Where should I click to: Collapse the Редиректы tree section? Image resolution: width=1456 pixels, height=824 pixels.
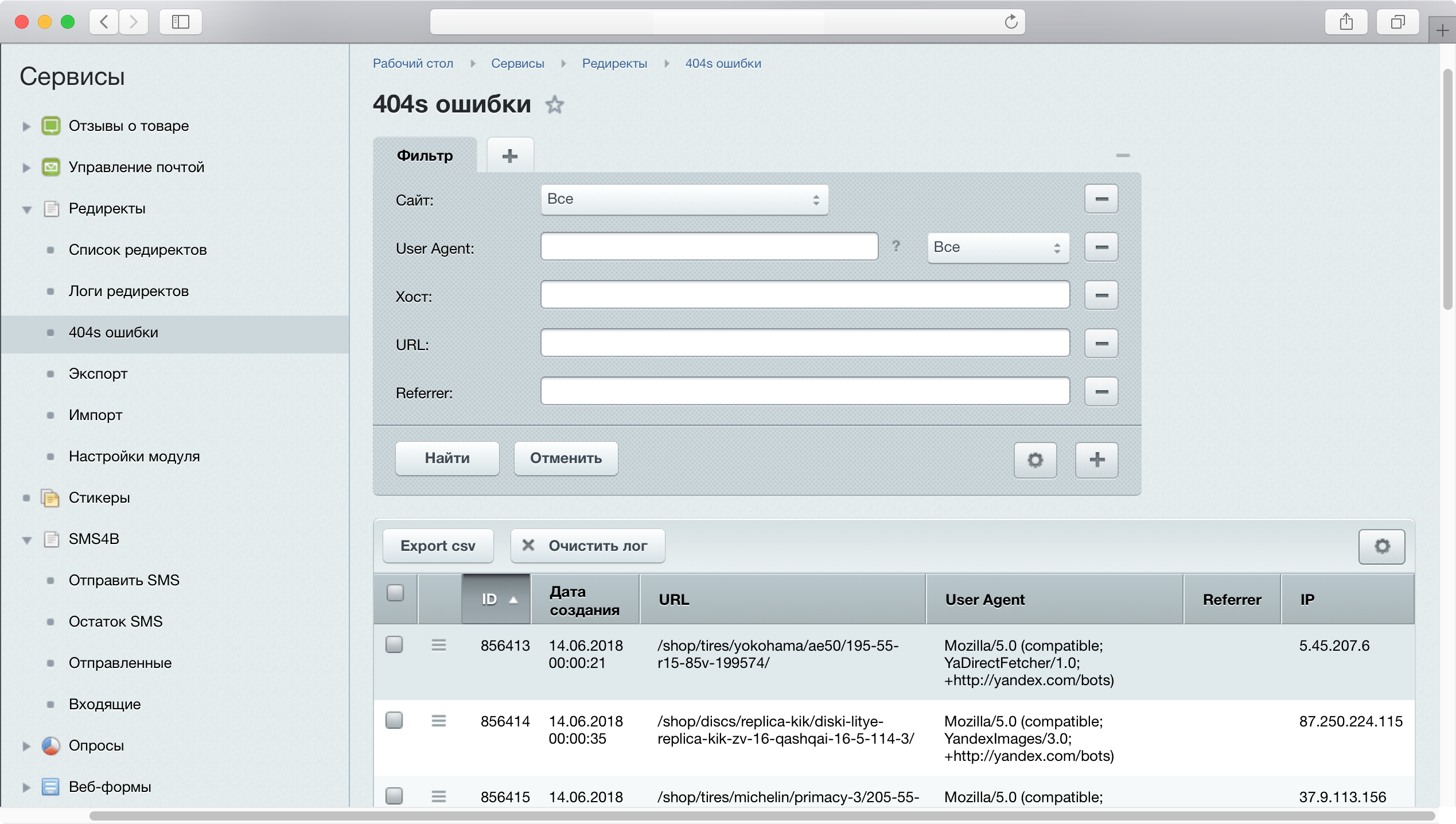tap(26, 209)
